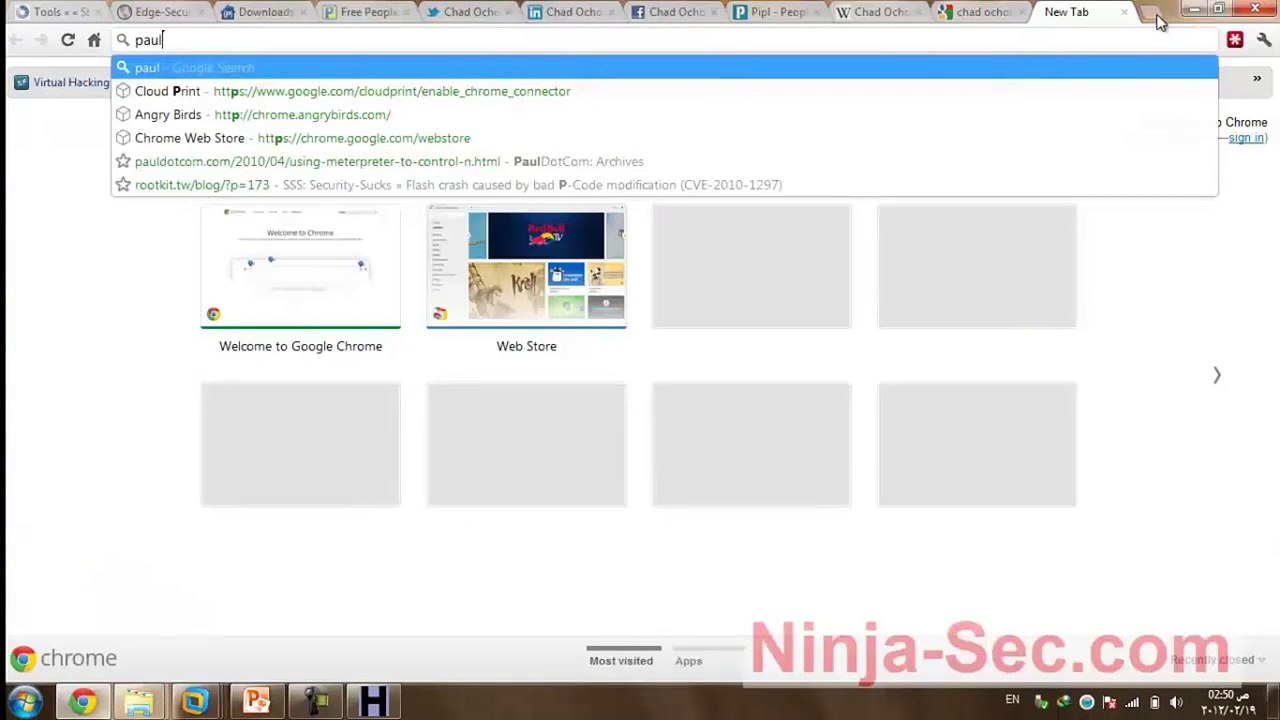Viewport: 1280px width, 720px height.
Task: Open Chrome from the taskbar
Action: click(83, 701)
